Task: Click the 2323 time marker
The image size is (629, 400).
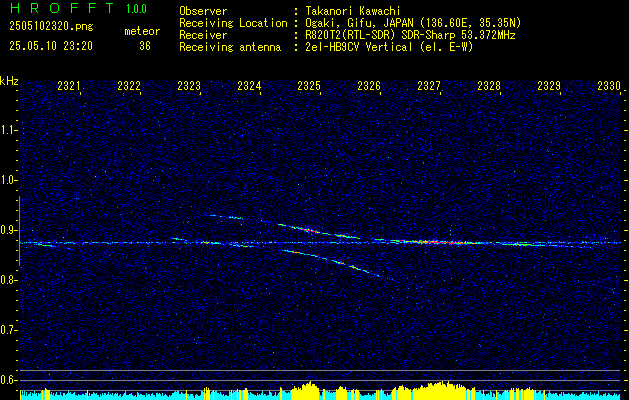Action: click(x=189, y=86)
